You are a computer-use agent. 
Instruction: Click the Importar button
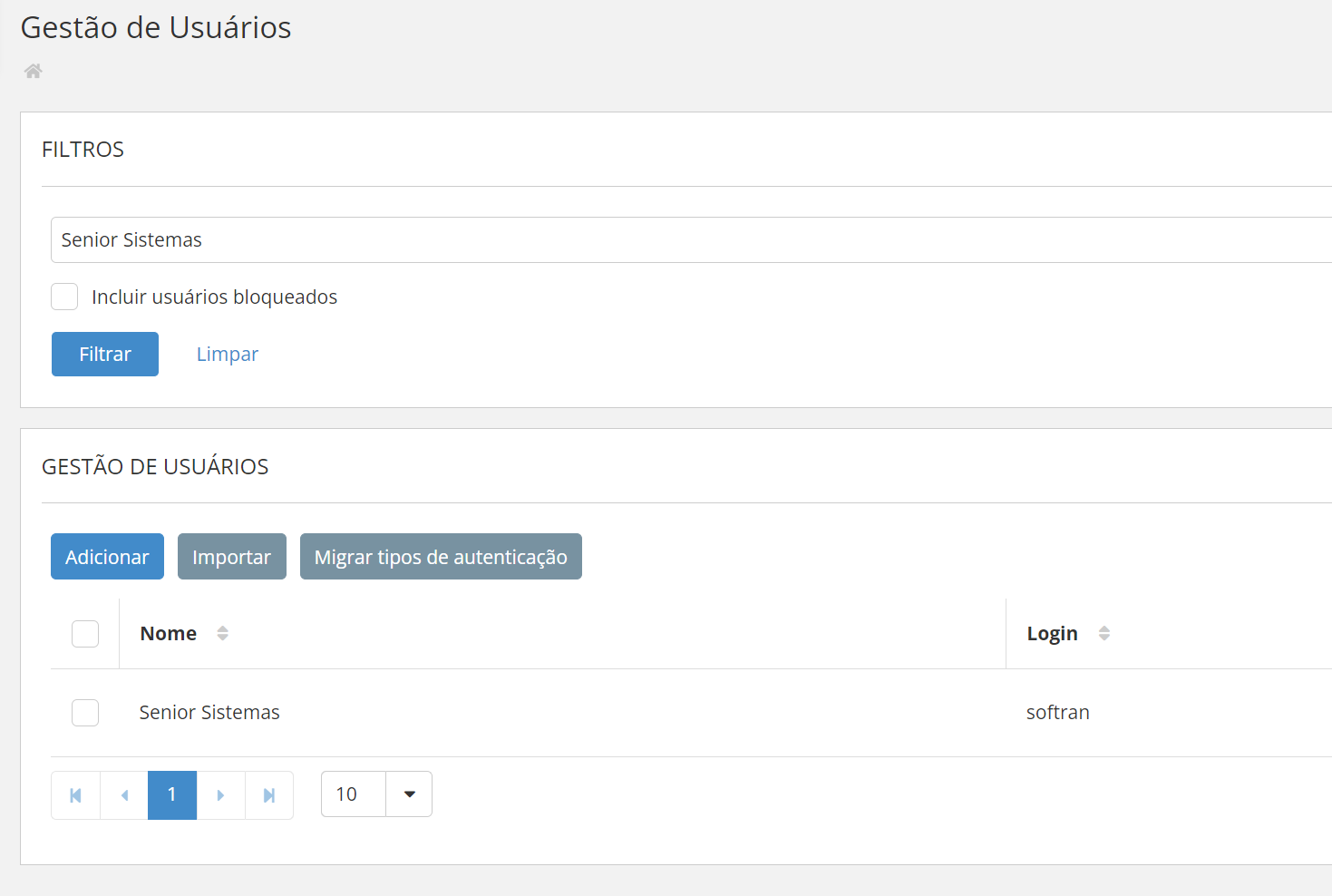pyautogui.click(x=232, y=557)
